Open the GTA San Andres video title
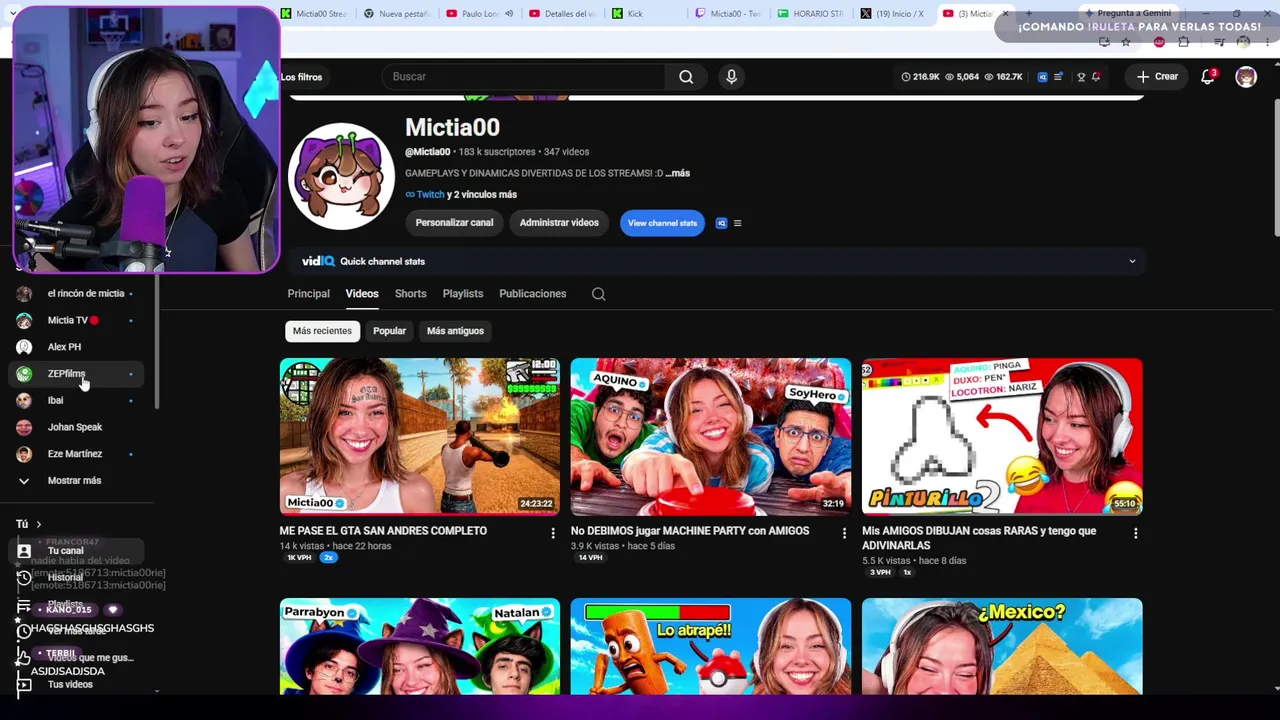 pos(383,531)
